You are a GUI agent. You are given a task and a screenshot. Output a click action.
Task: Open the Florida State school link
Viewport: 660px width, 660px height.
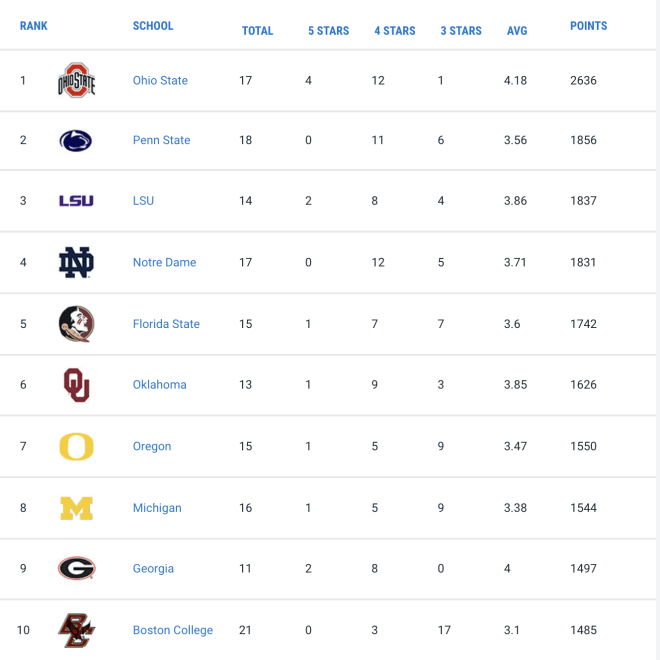(166, 324)
